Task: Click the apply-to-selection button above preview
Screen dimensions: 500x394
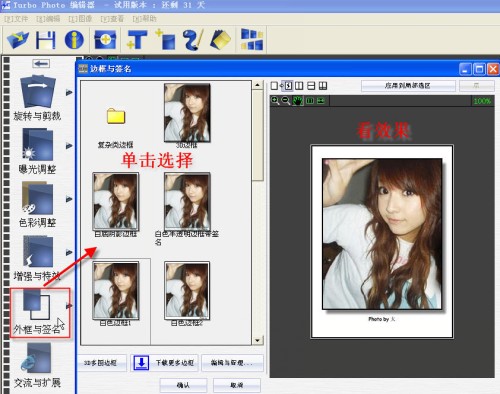Action: 408,86
